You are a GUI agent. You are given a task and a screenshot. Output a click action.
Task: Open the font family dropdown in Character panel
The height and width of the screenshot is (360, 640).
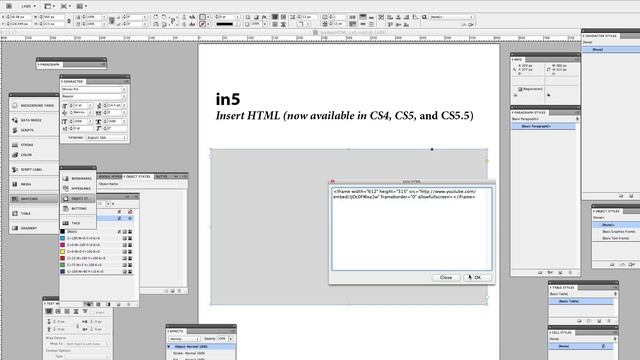point(94,89)
